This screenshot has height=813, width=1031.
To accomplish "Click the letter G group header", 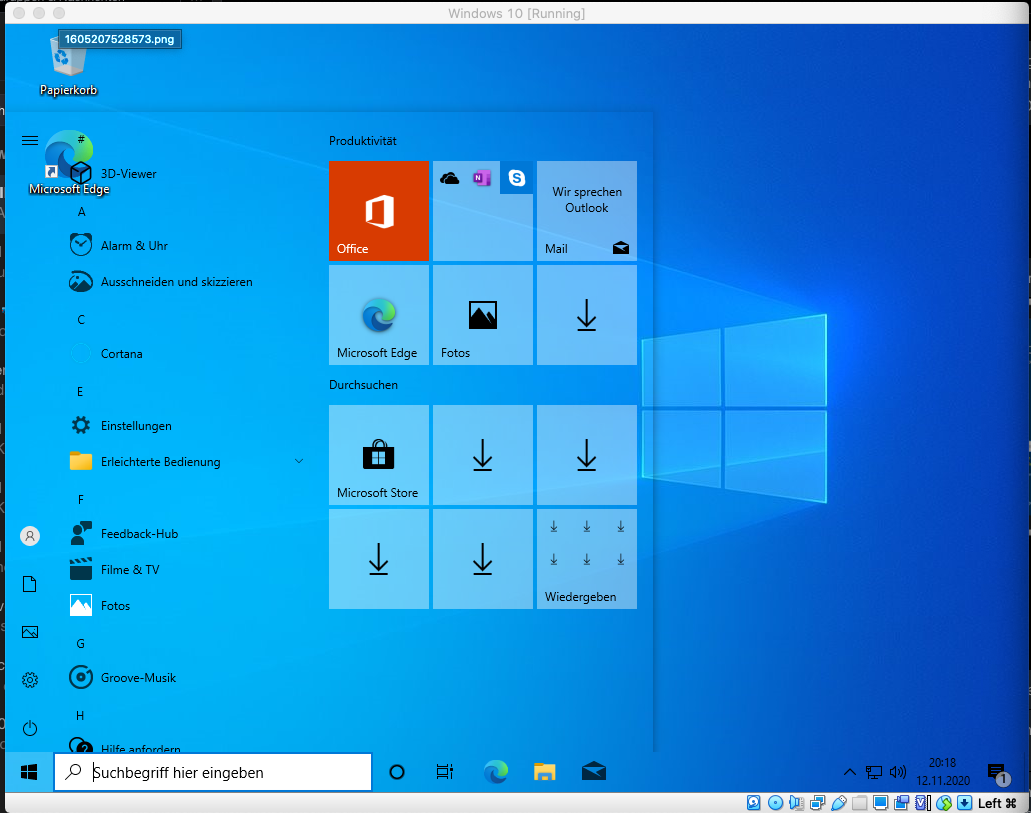I will point(81,644).
